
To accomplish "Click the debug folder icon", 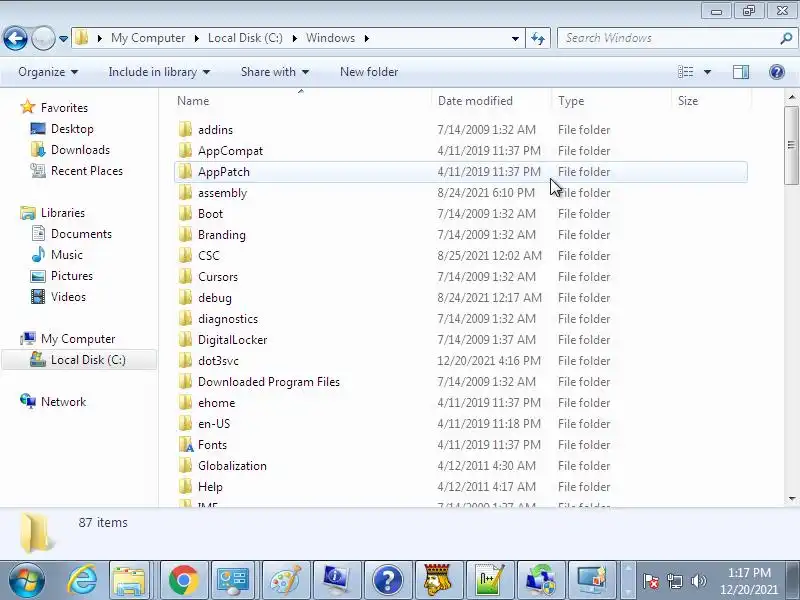I will click(185, 298).
